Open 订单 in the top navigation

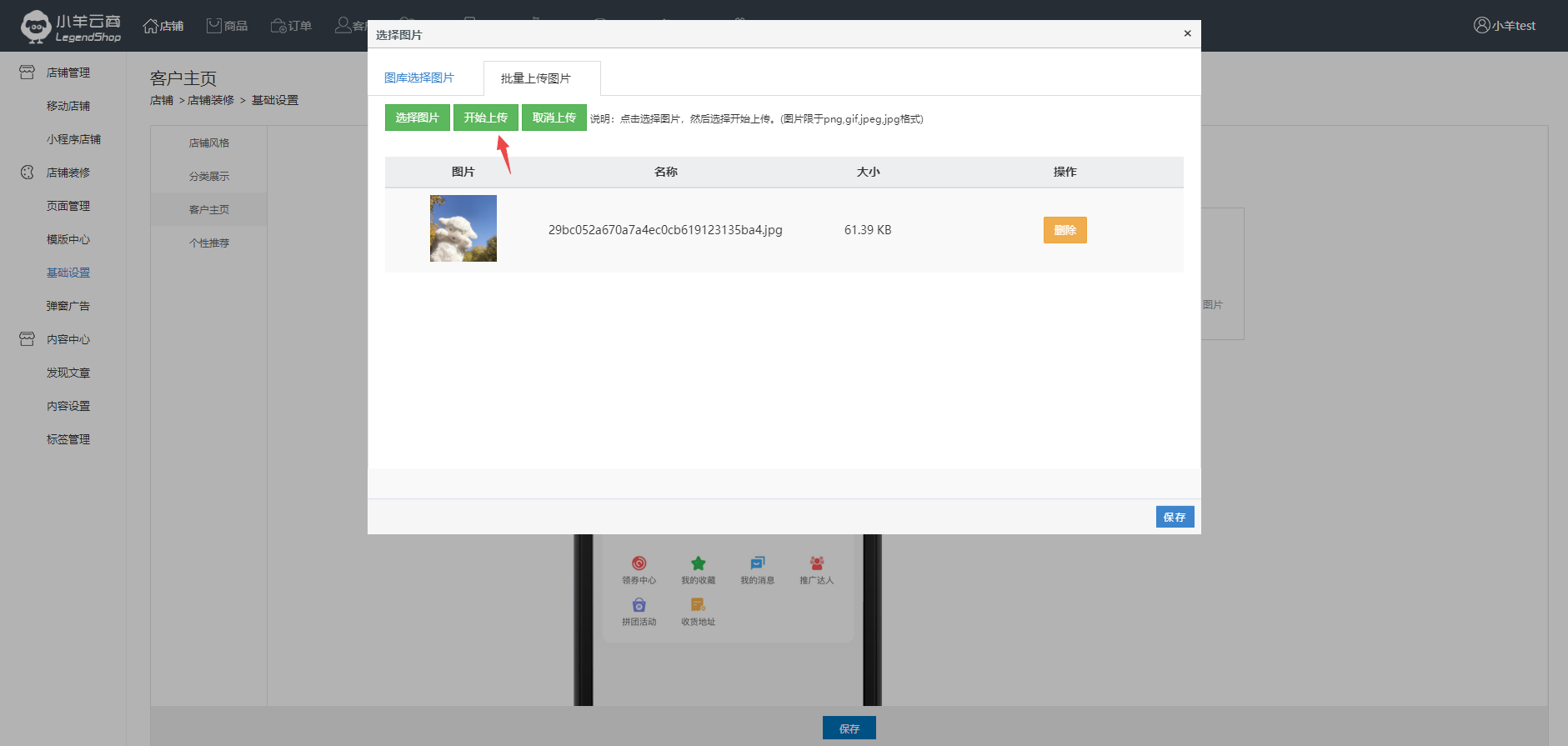pyautogui.click(x=292, y=26)
